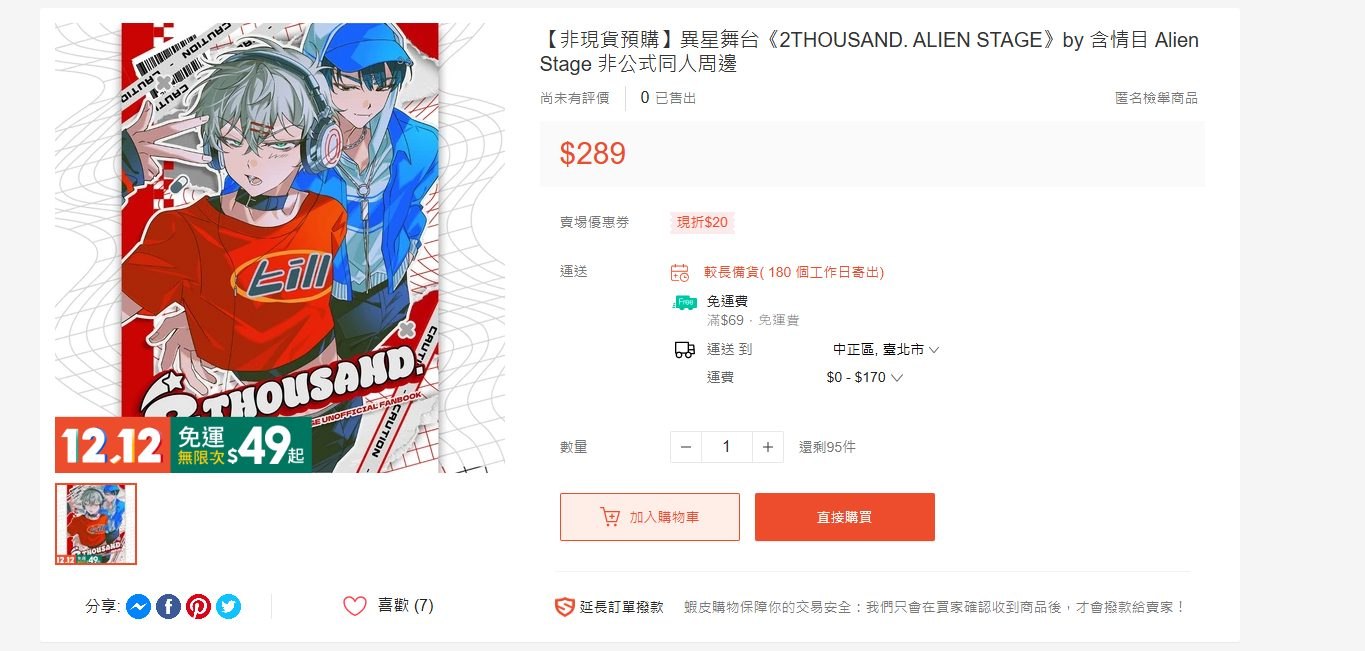Viewport: 1365px width, 651px height.
Task: Share product on Facebook
Action: [x=168, y=606]
